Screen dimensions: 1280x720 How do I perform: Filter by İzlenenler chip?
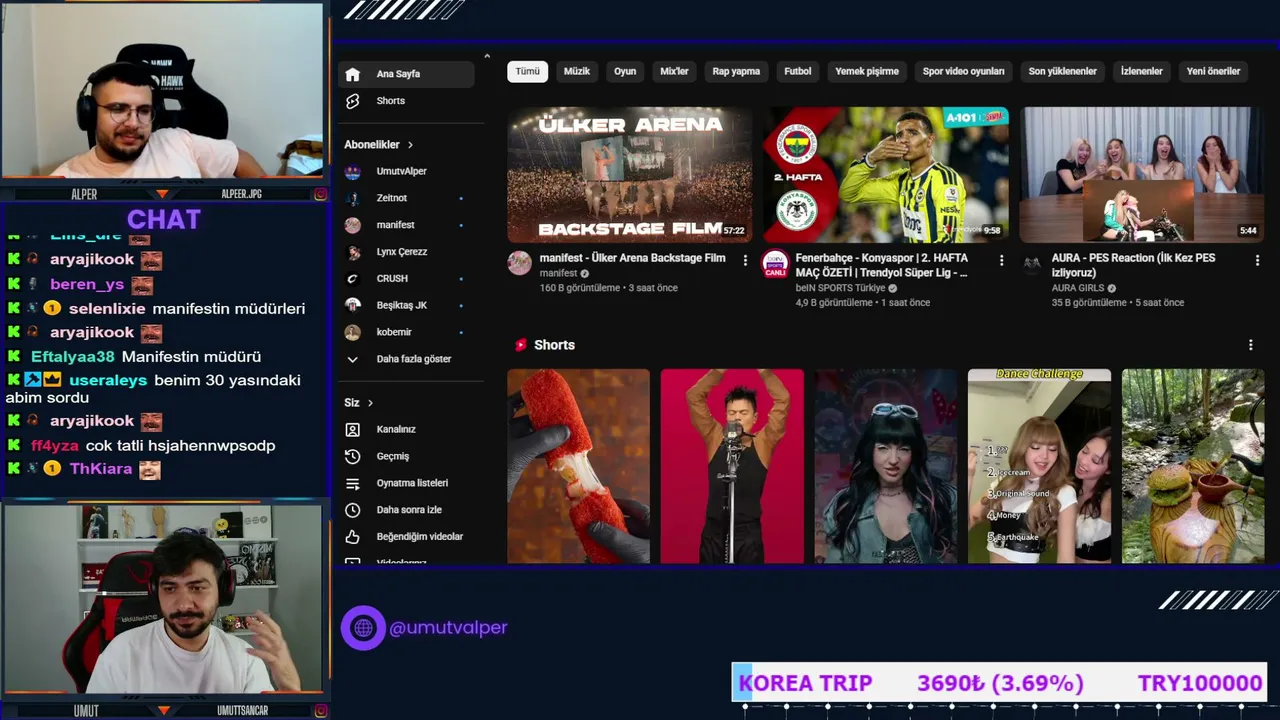1142,71
